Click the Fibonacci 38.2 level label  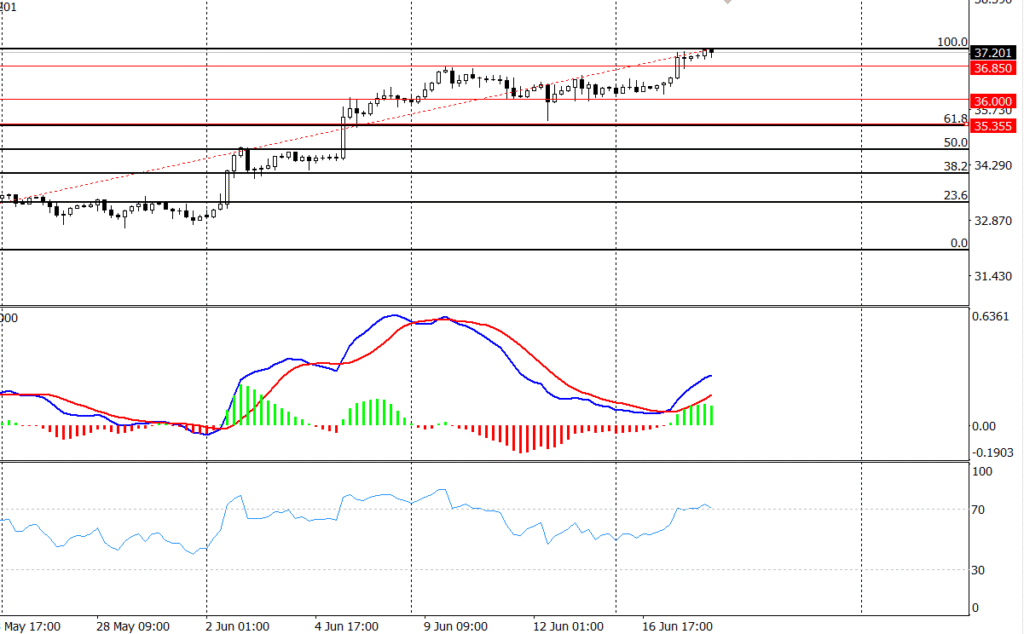coord(955,166)
